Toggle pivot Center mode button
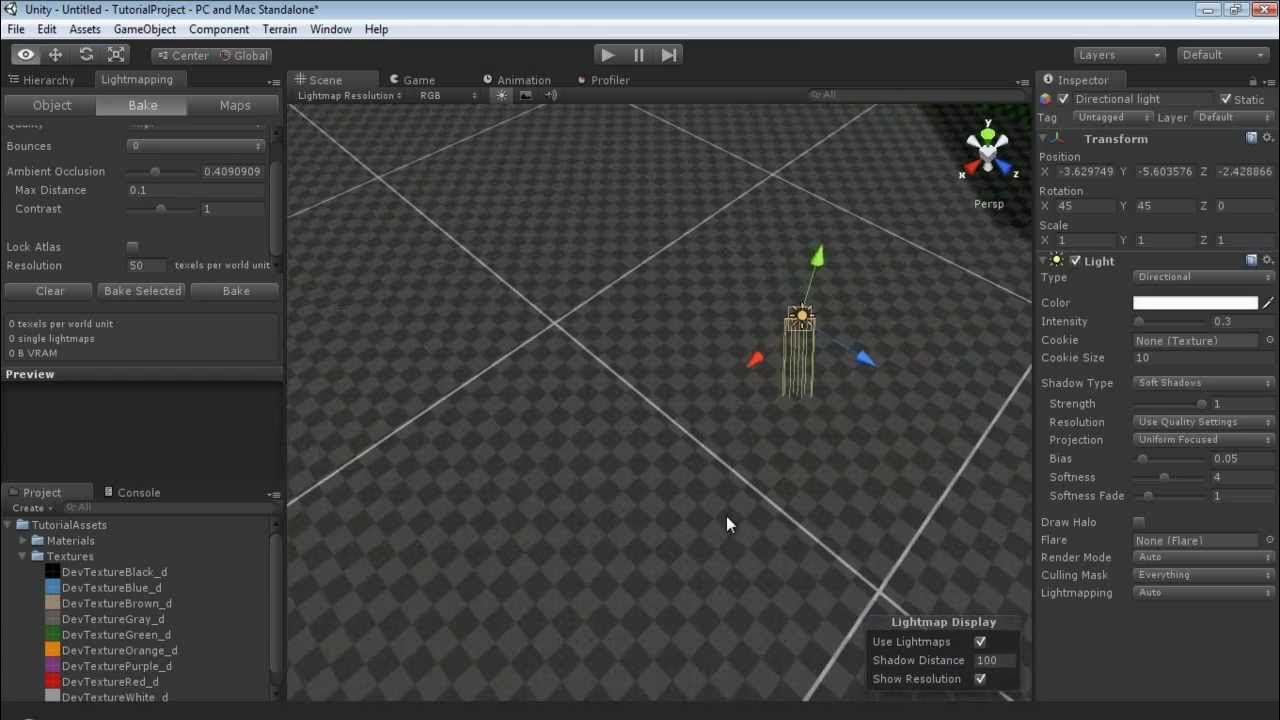The width and height of the screenshot is (1280, 720). 182,55
